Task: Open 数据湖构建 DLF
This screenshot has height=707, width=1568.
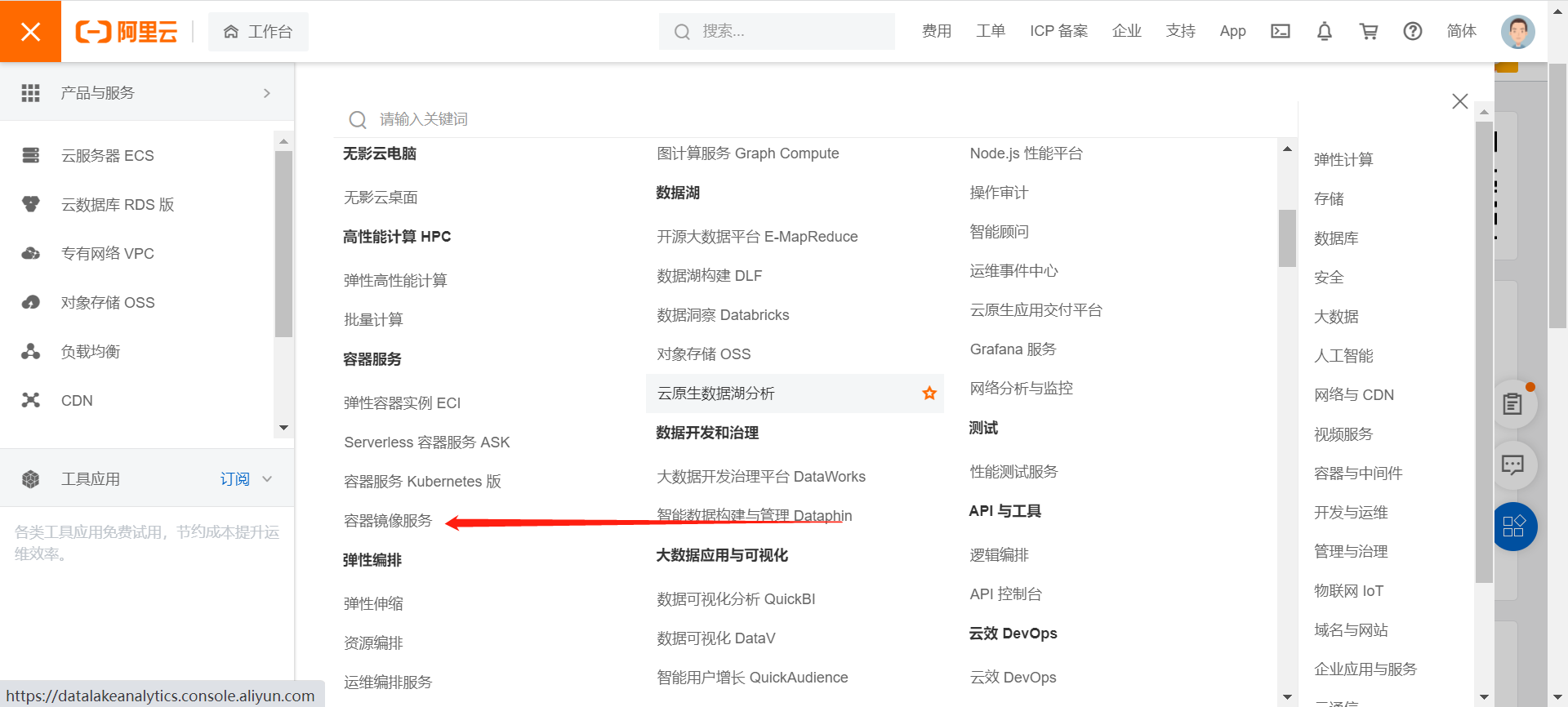Action: click(709, 276)
